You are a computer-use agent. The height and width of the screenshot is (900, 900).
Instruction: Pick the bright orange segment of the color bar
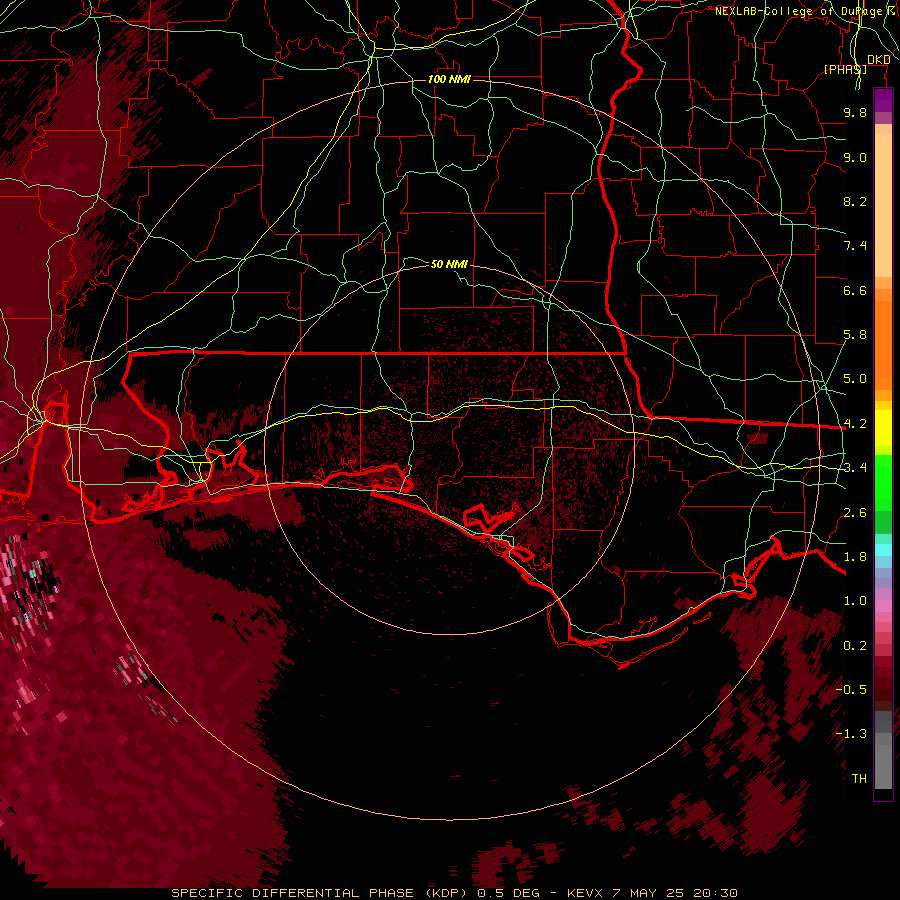pos(883,346)
